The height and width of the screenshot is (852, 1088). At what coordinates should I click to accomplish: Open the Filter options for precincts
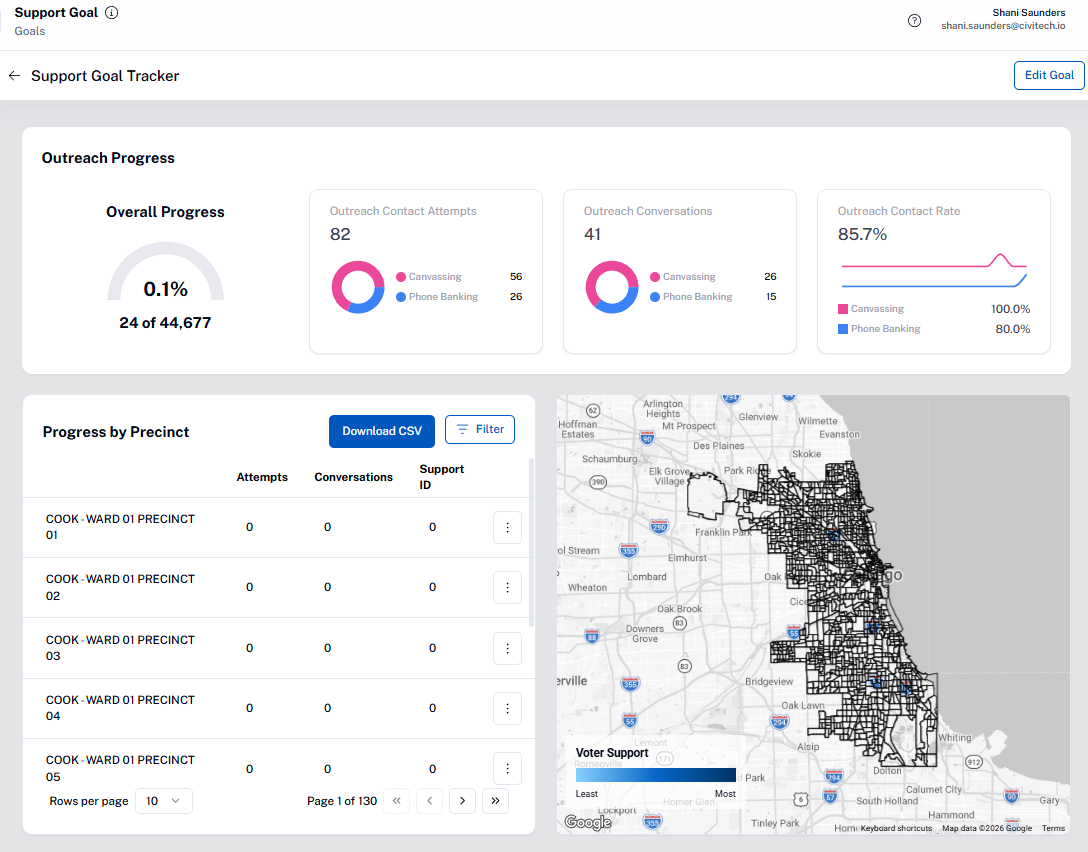click(480, 430)
